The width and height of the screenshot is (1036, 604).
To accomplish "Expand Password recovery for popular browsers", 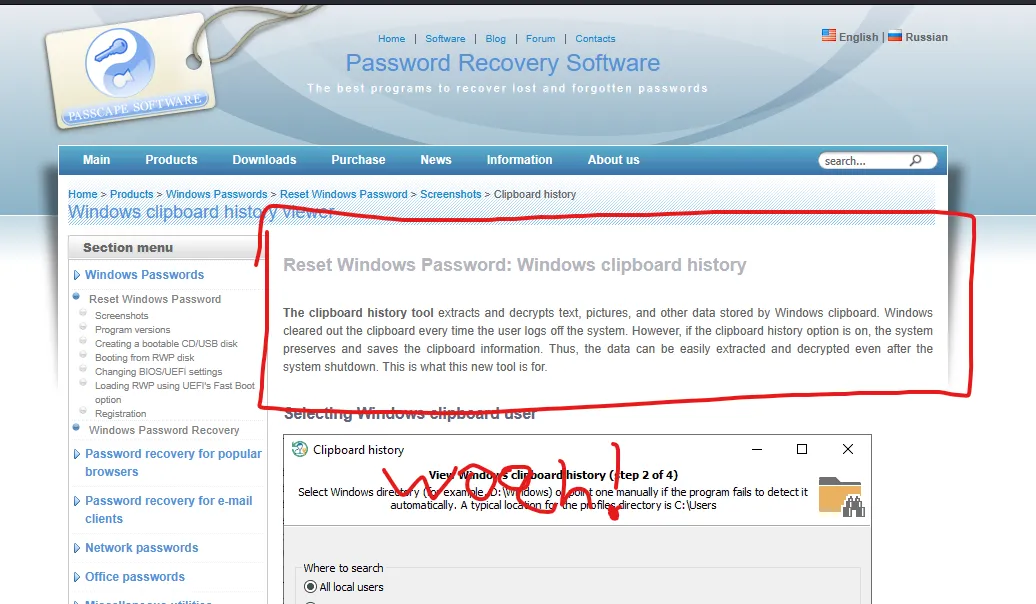I will click(77, 454).
